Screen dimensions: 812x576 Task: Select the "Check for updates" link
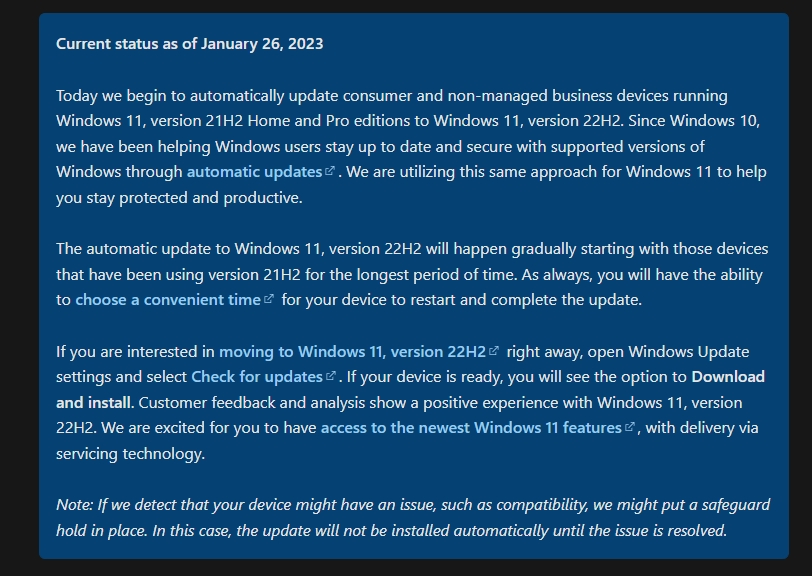(257, 377)
